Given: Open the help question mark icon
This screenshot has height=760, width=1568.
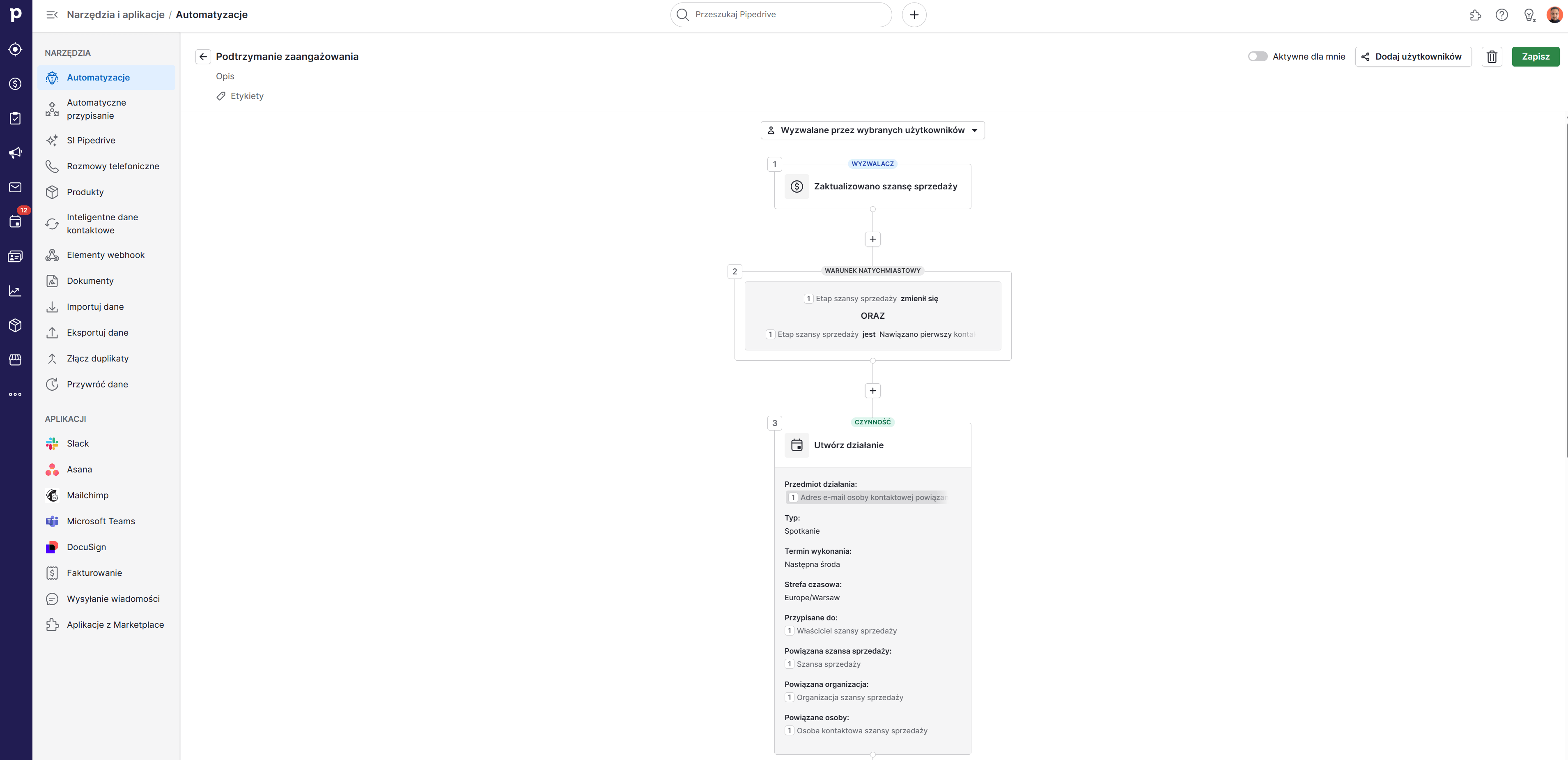Looking at the screenshot, I should coord(1501,15).
